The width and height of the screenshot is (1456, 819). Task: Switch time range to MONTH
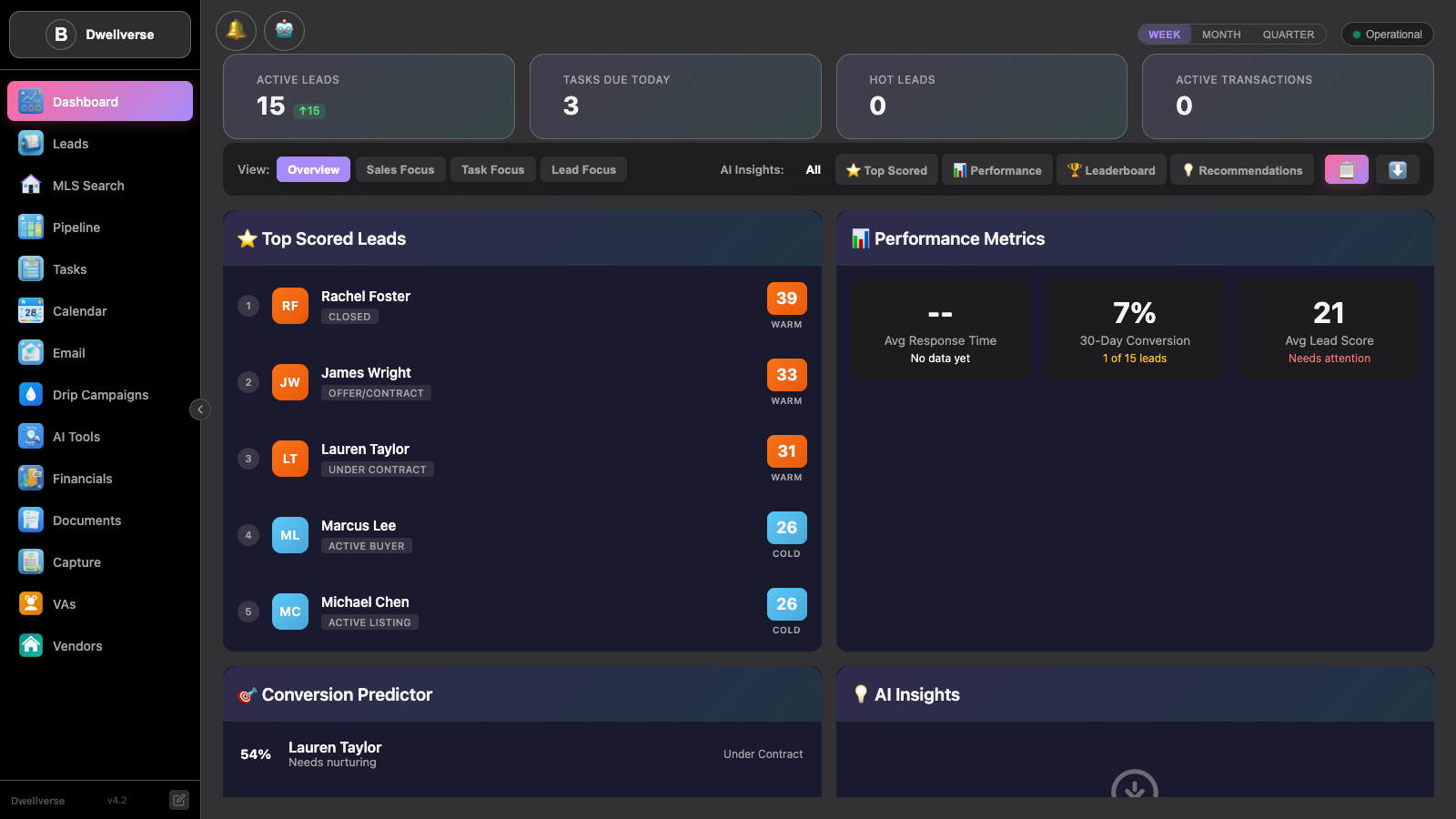tap(1221, 35)
